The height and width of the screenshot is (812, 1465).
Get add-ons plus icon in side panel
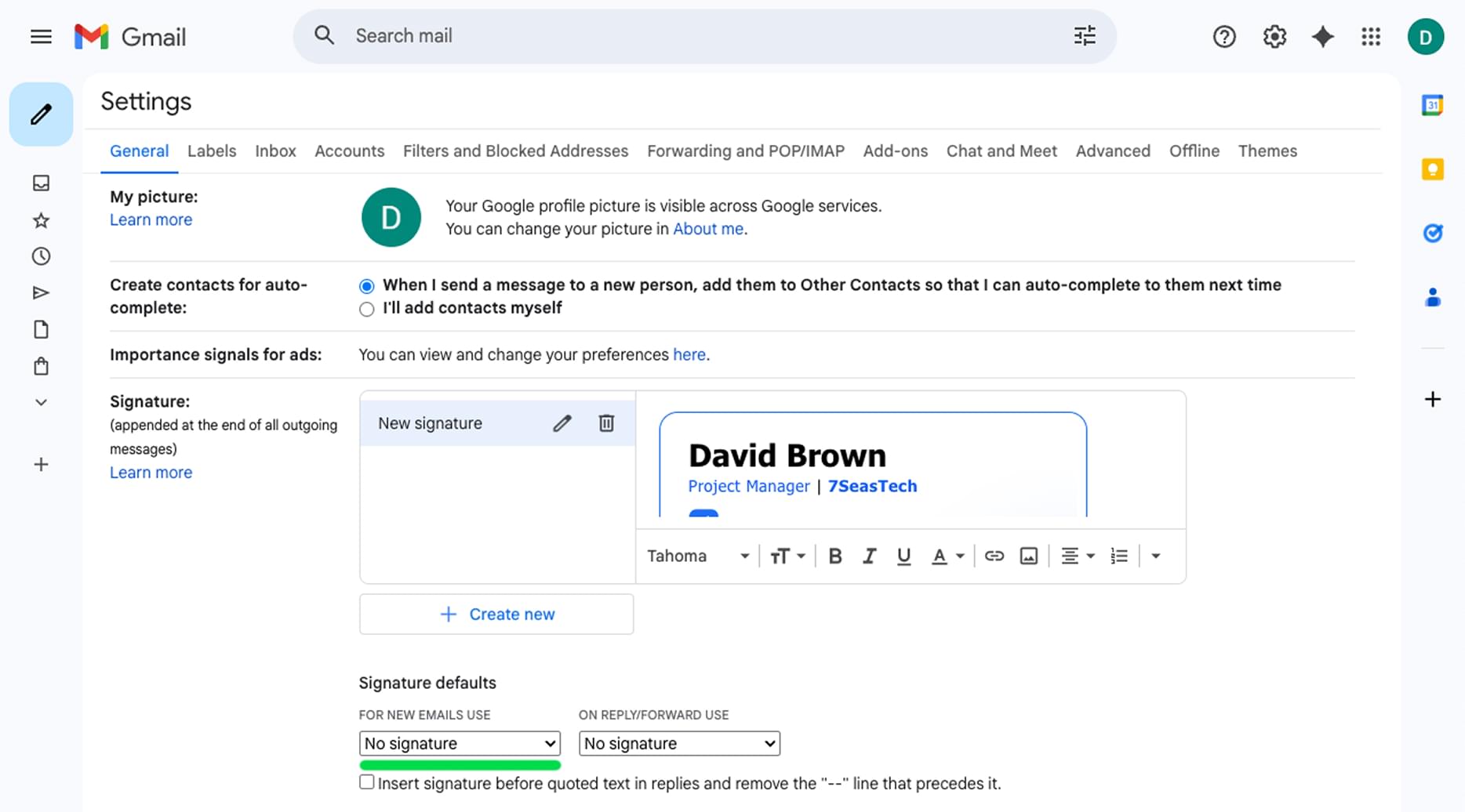(1432, 399)
